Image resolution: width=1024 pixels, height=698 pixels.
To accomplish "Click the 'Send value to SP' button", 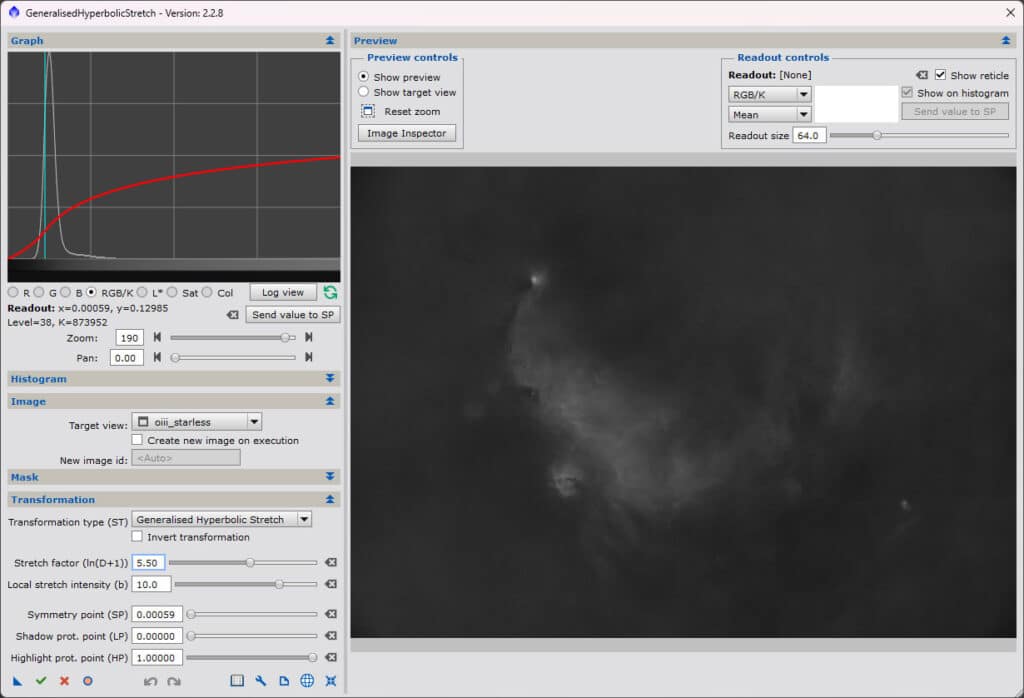I will click(x=292, y=313).
